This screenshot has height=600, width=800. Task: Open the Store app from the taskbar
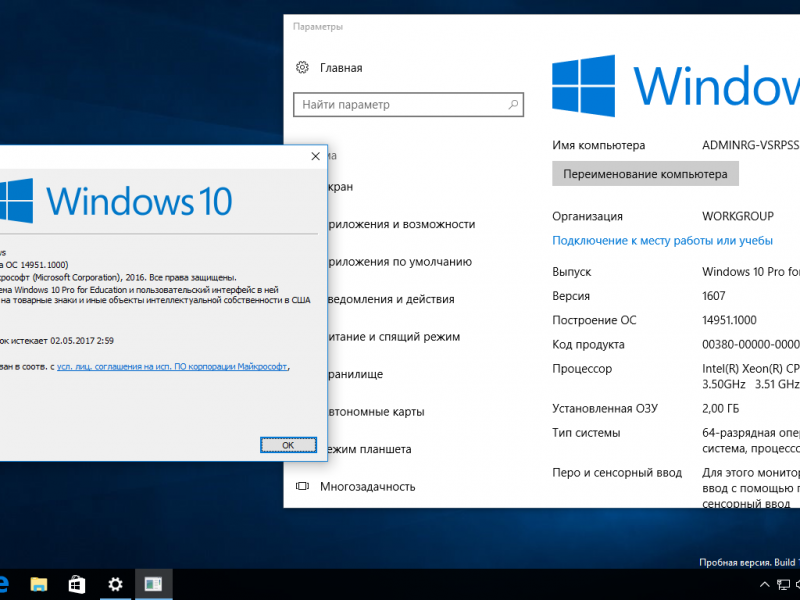77,584
